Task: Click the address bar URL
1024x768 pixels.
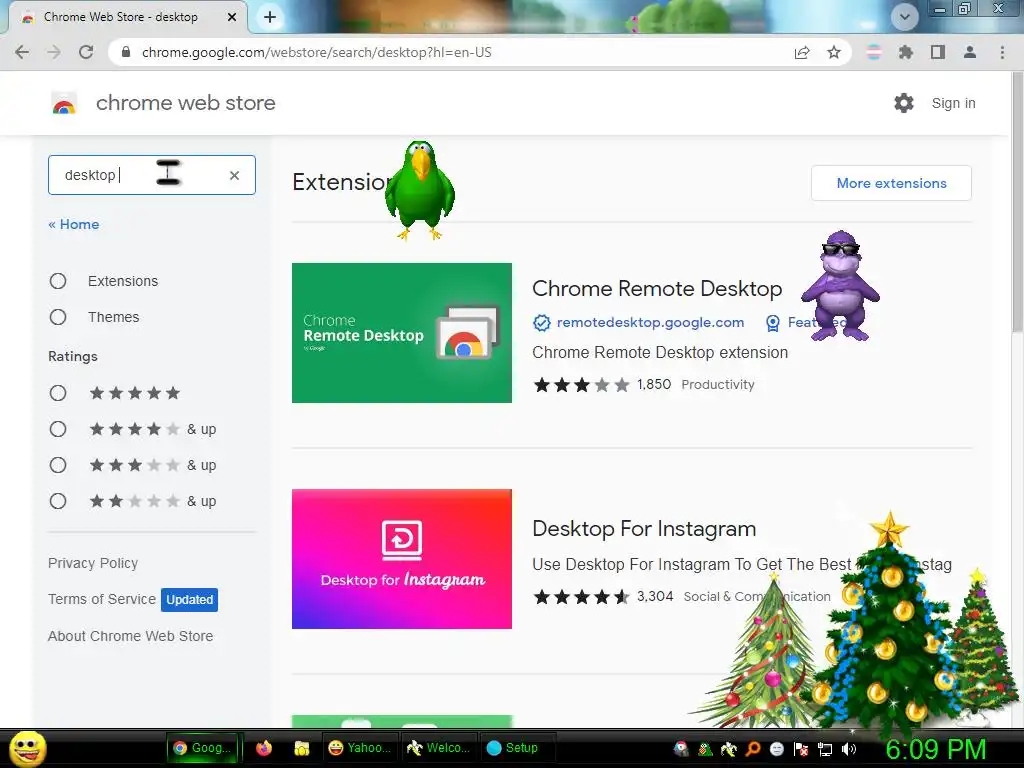Action: point(317,52)
